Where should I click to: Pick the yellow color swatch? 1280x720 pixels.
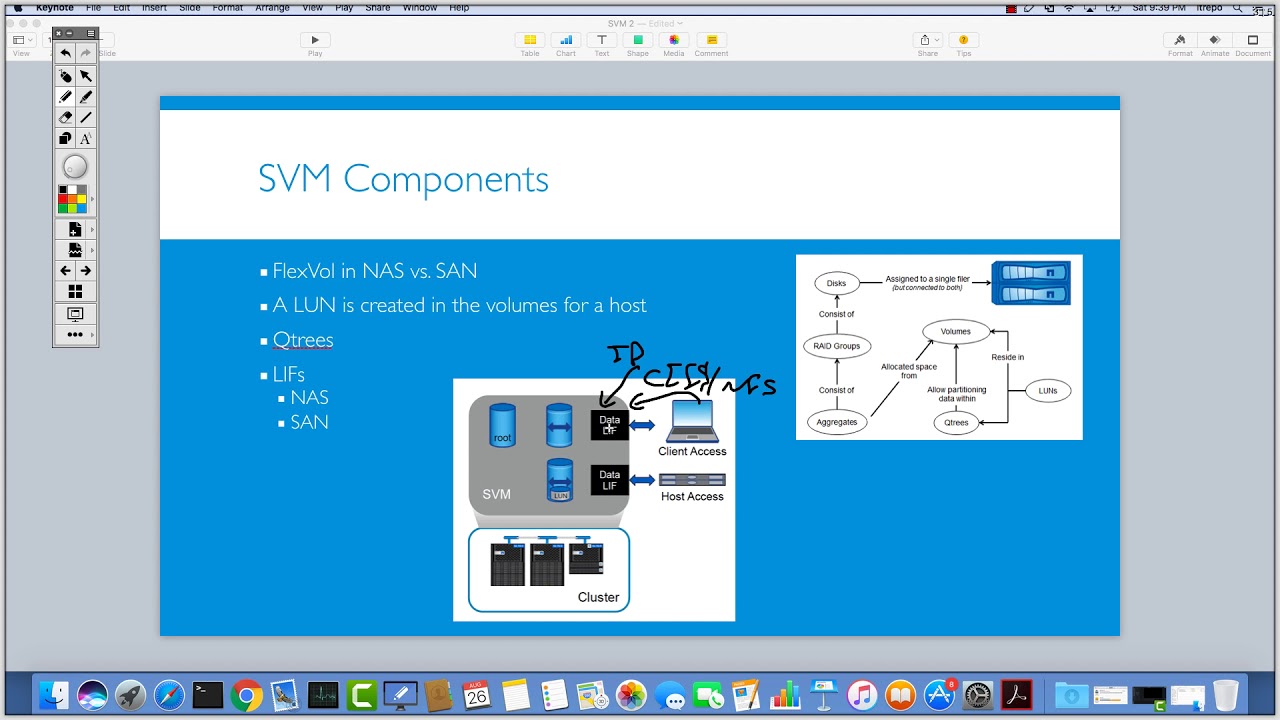click(x=82, y=199)
